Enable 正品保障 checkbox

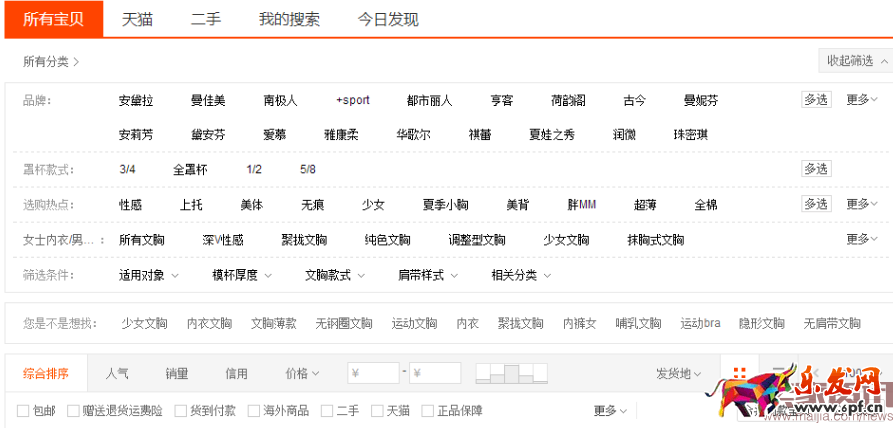click(427, 410)
